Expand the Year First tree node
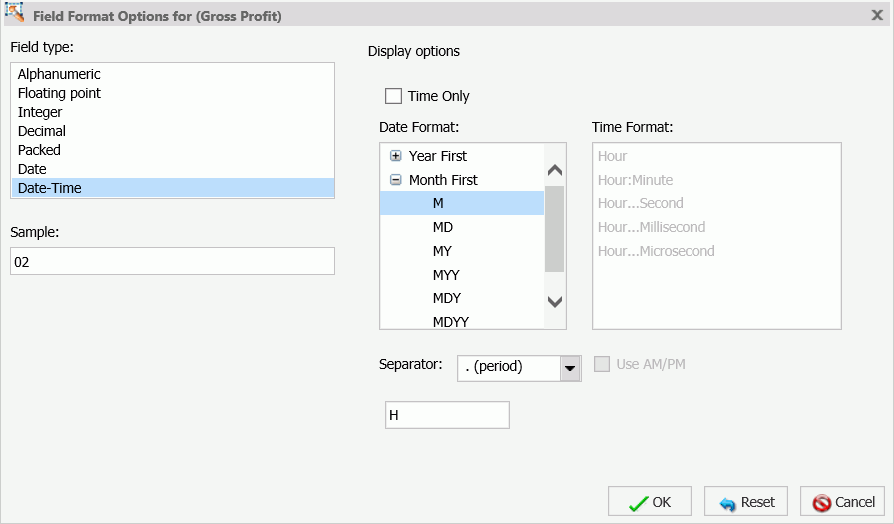This screenshot has width=894, height=524. tap(396, 156)
